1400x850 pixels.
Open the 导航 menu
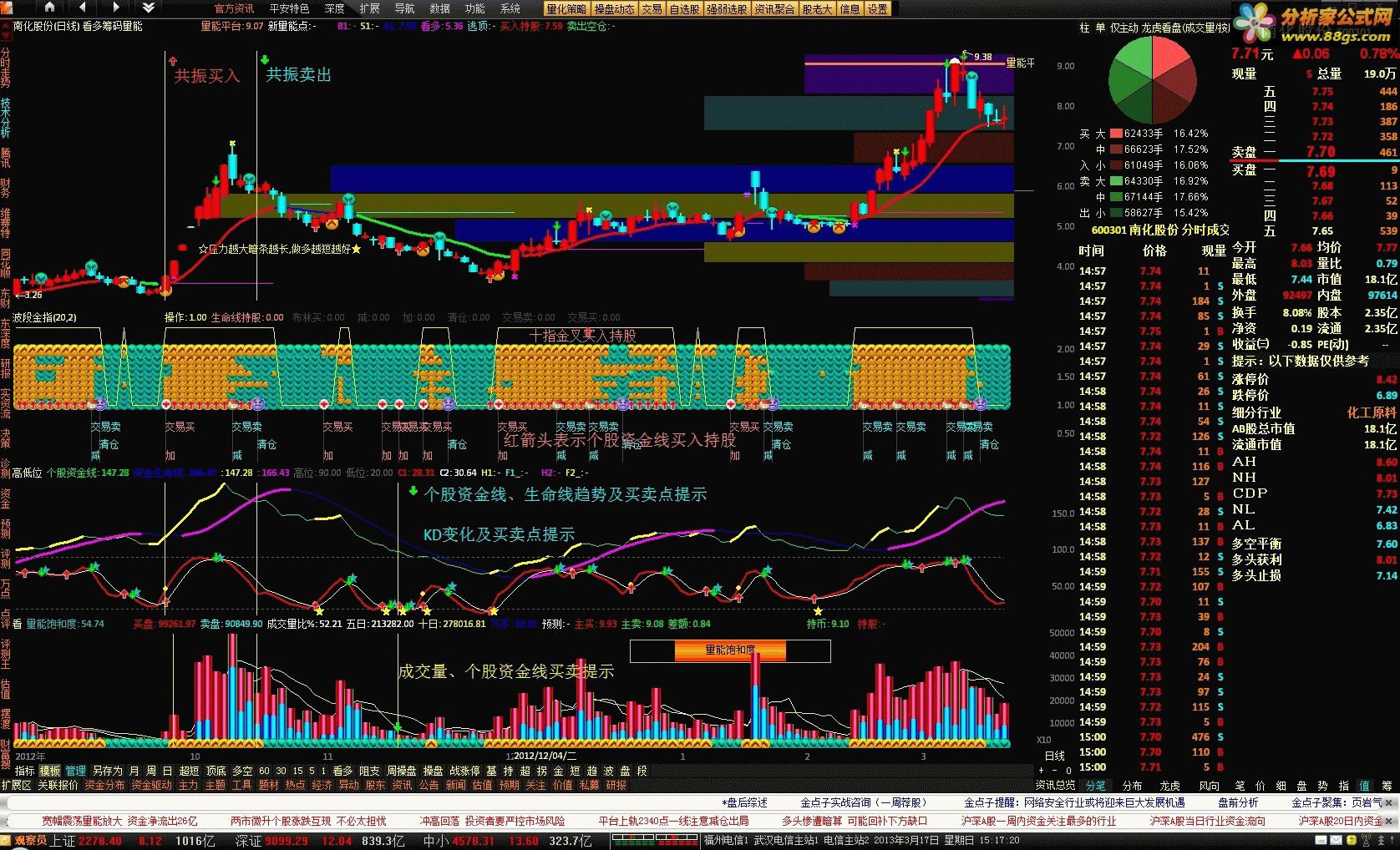404,8
